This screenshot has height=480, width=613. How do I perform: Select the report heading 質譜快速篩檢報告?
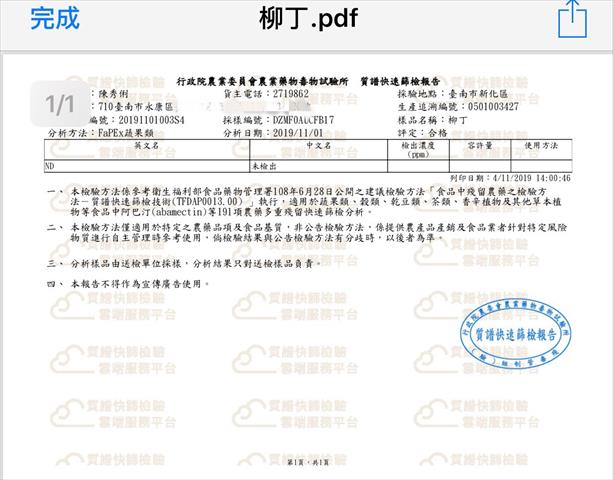click(x=400, y=81)
